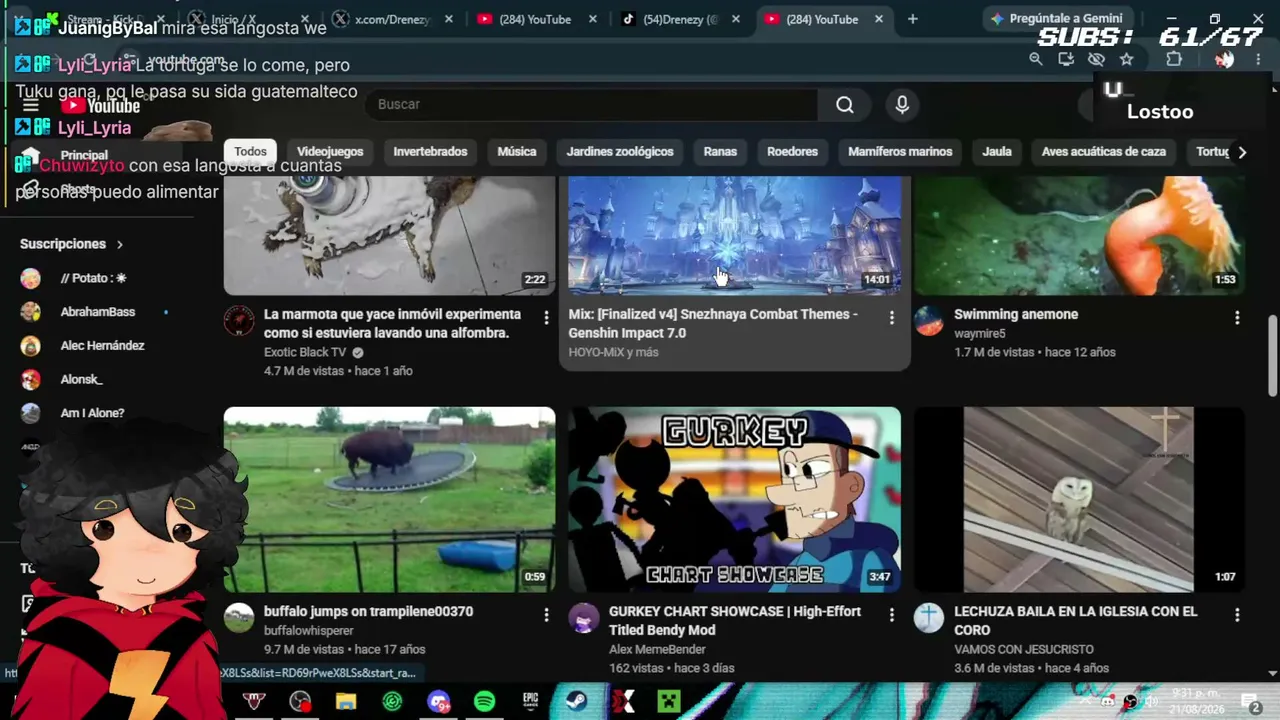Open the Chrome extensions puzzle icon
Viewport: 1280px width, 720px height.
pyautogui.click(x=1174, y=59)
